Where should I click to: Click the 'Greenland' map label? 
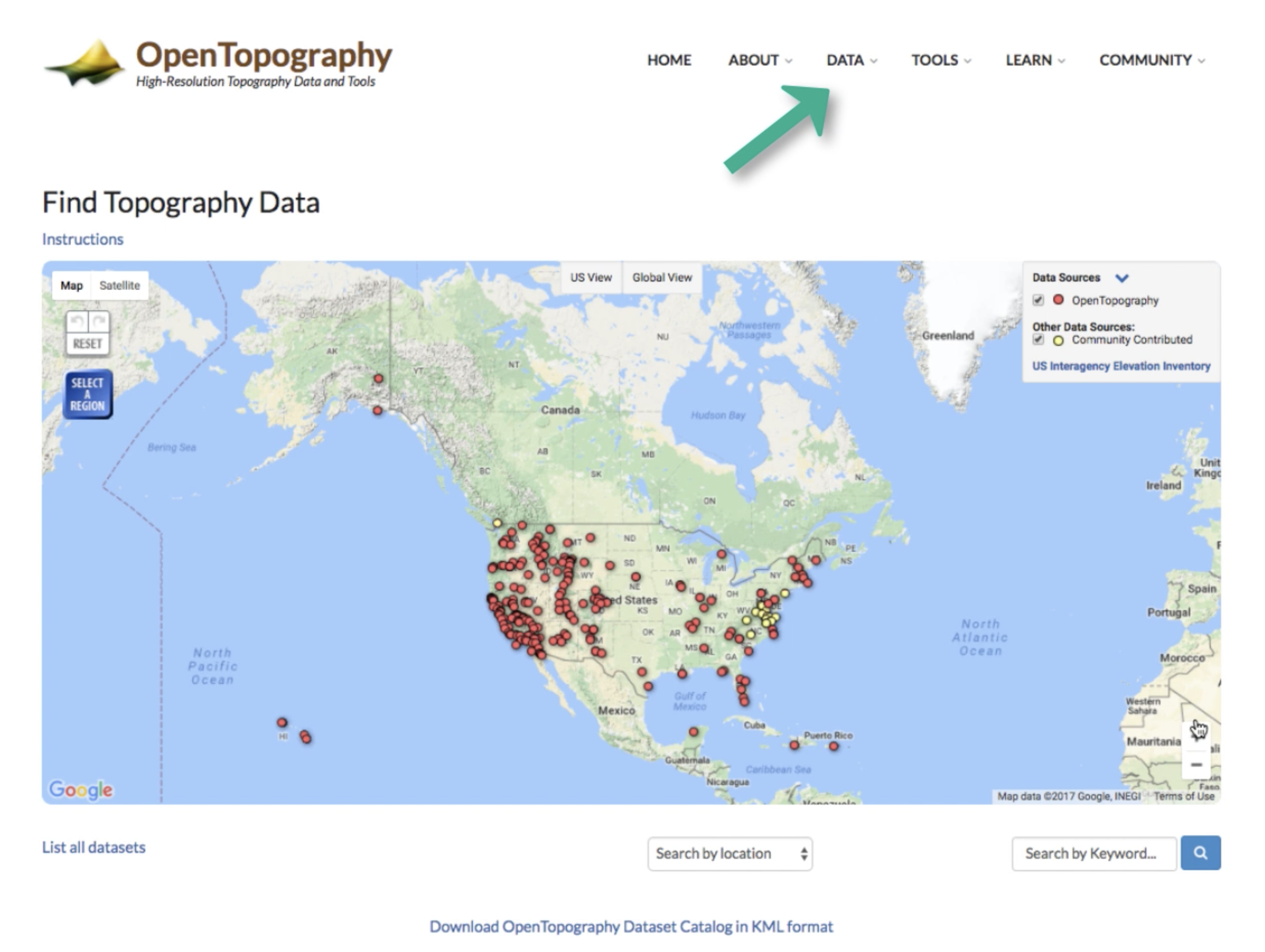point(948,336)
